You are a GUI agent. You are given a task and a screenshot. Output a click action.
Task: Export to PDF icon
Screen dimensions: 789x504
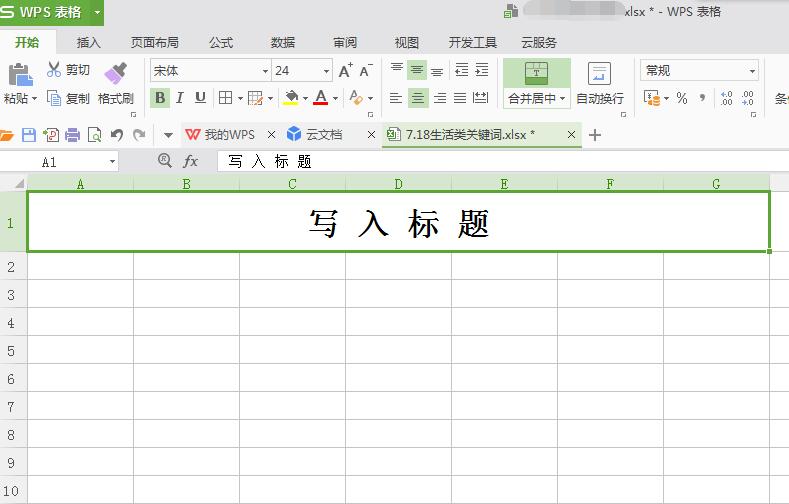point(51,135)
